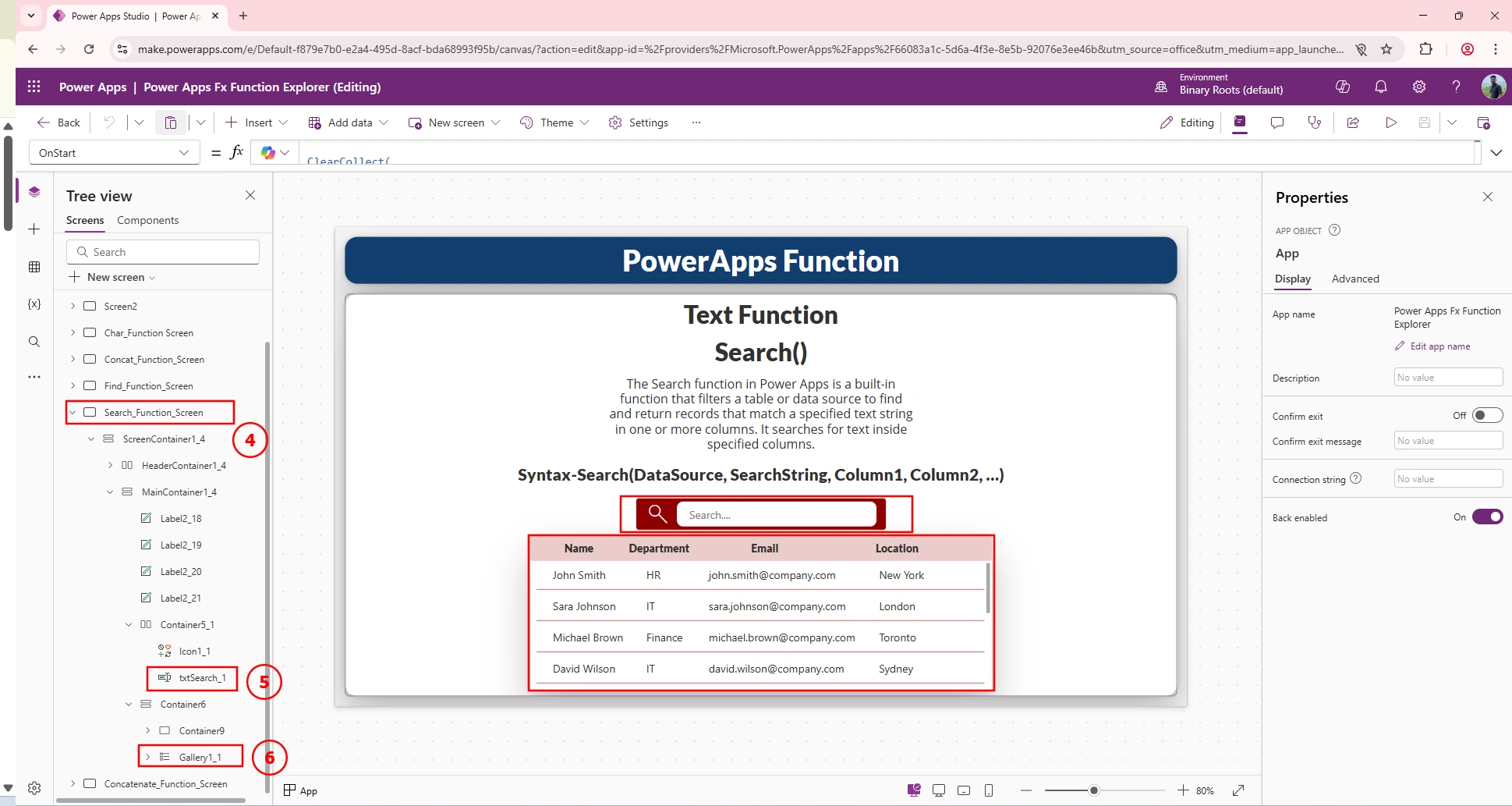Expand the Screen2 tree node

73,306
